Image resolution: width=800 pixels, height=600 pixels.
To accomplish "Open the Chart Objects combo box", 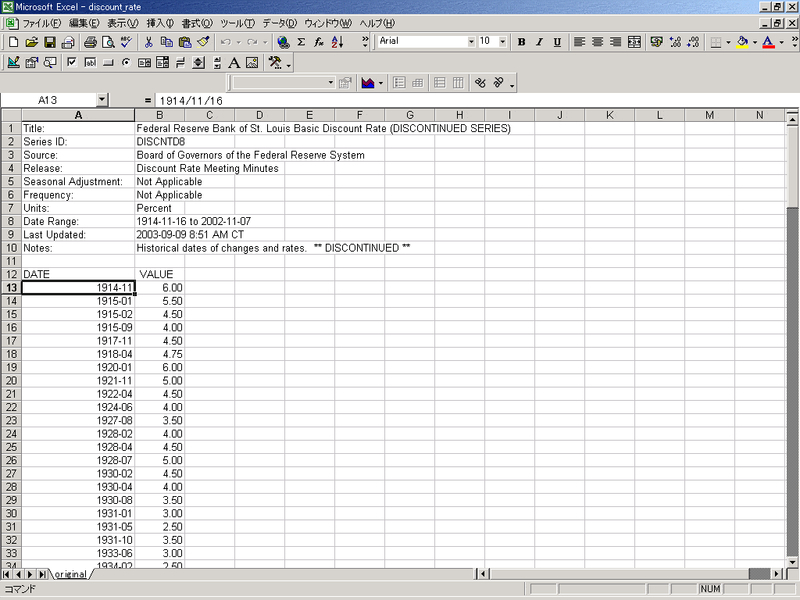I will click(283, 83).
